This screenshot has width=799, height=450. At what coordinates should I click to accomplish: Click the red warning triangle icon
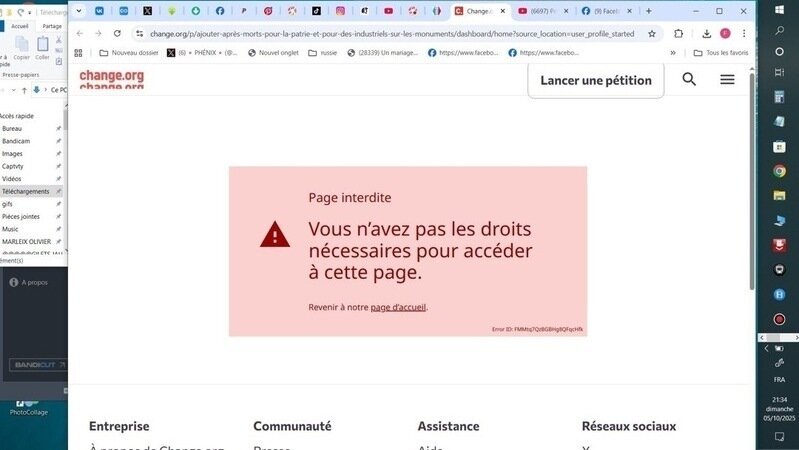275,234
